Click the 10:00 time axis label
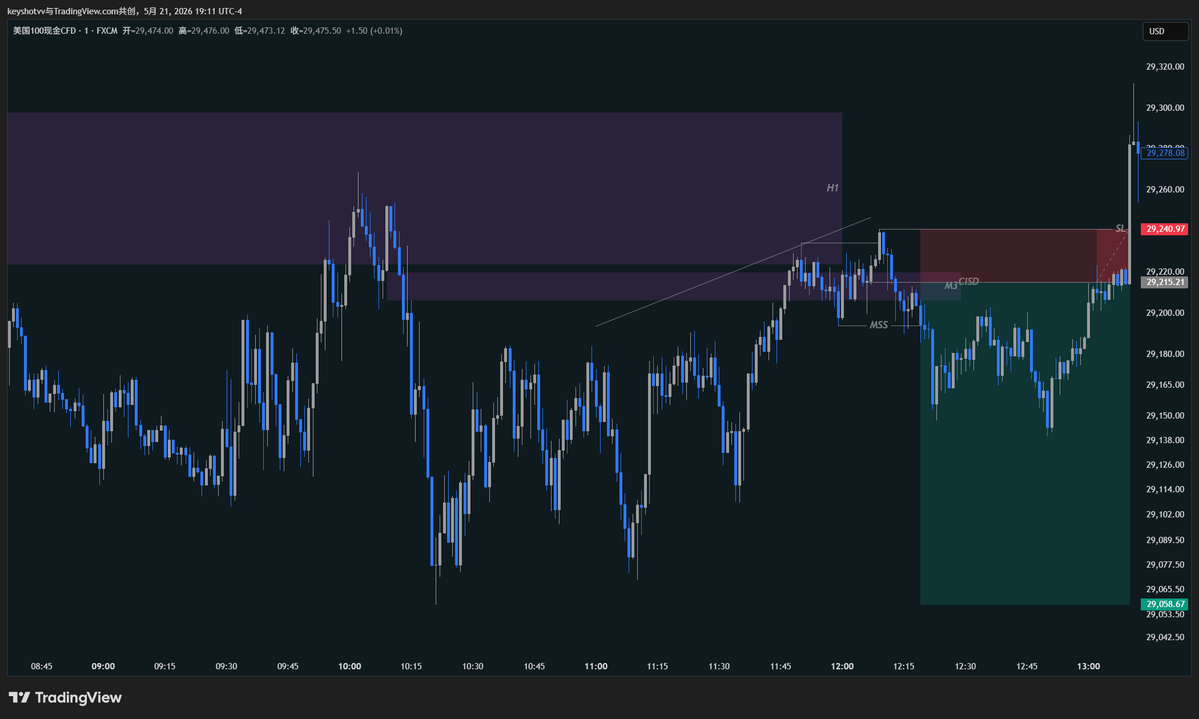The width and height of the screenshot is (1199, 719). pos(349,666)
